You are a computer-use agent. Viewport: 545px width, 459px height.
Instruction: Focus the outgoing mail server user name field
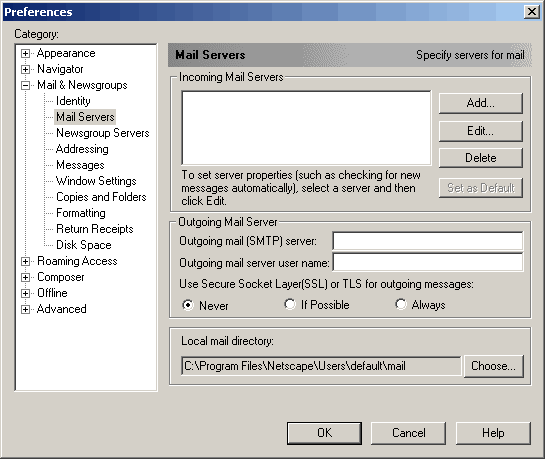[428, 262]
